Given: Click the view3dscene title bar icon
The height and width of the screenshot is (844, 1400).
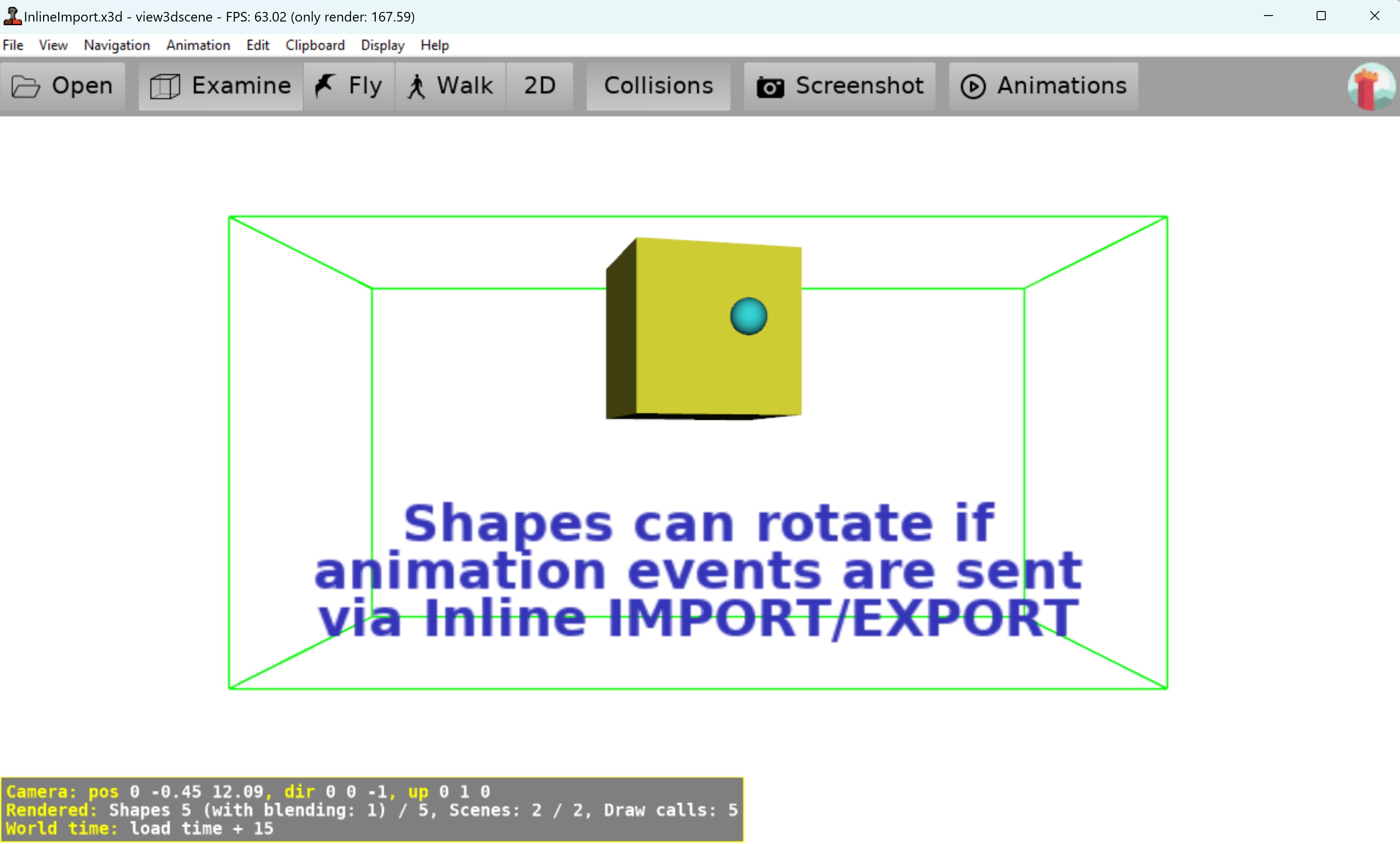Looking at the screenshot, I should coord(12,16).
